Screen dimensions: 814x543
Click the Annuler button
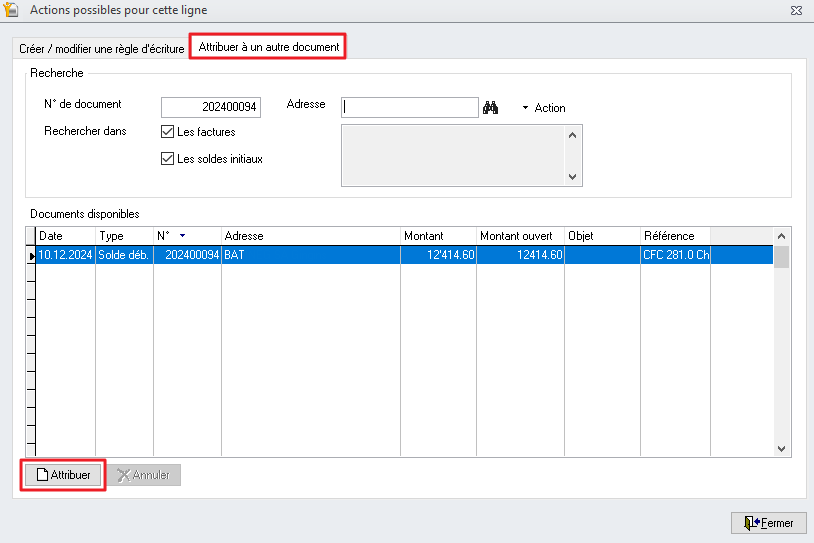143,475
